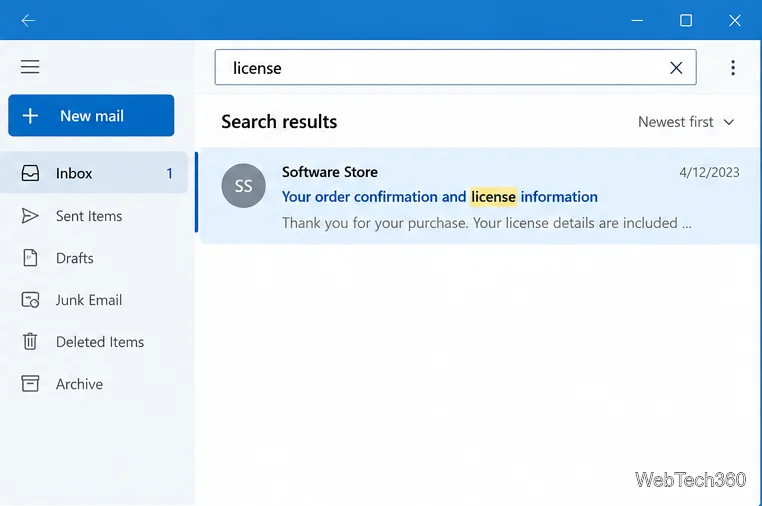This screenshot has height=506, width=762.
Task: Click the plus icon on New mail
Action: tap(30, 116)
